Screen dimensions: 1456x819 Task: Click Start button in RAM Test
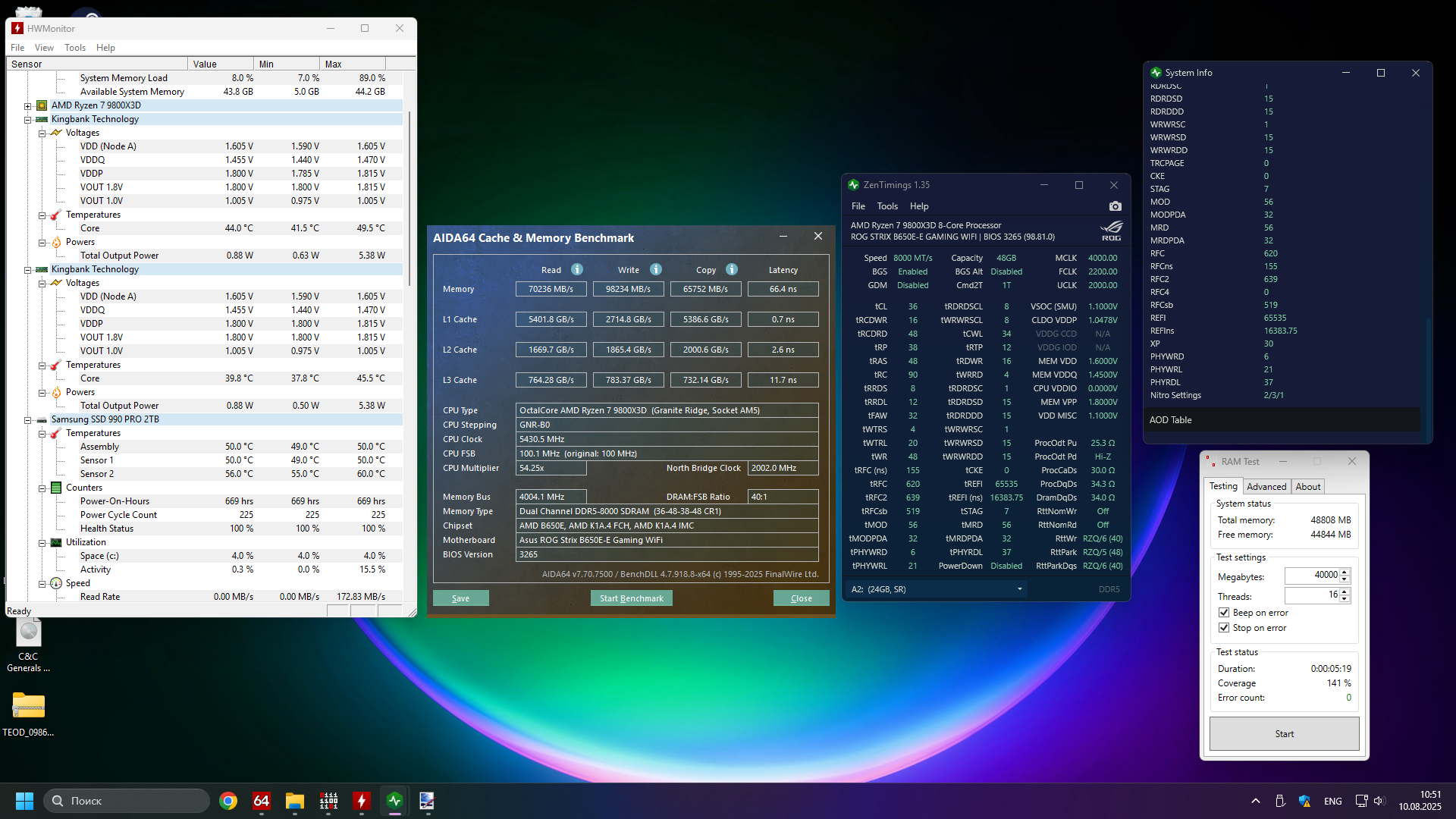pos(1284,734)
